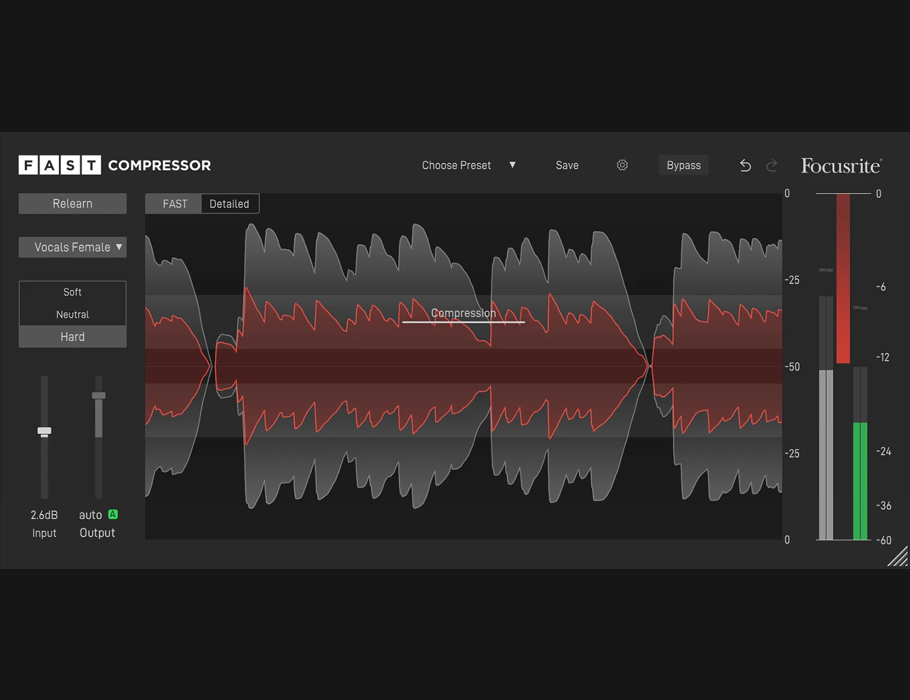Click the FAST Compressor logo

(115, 165)
